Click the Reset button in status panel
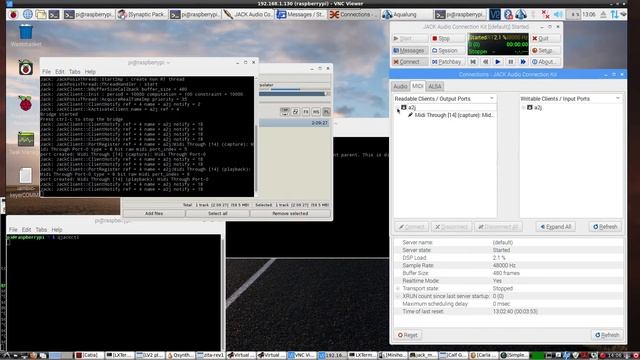Viewport: 640px width, 360px height. (x=408, y=335)
